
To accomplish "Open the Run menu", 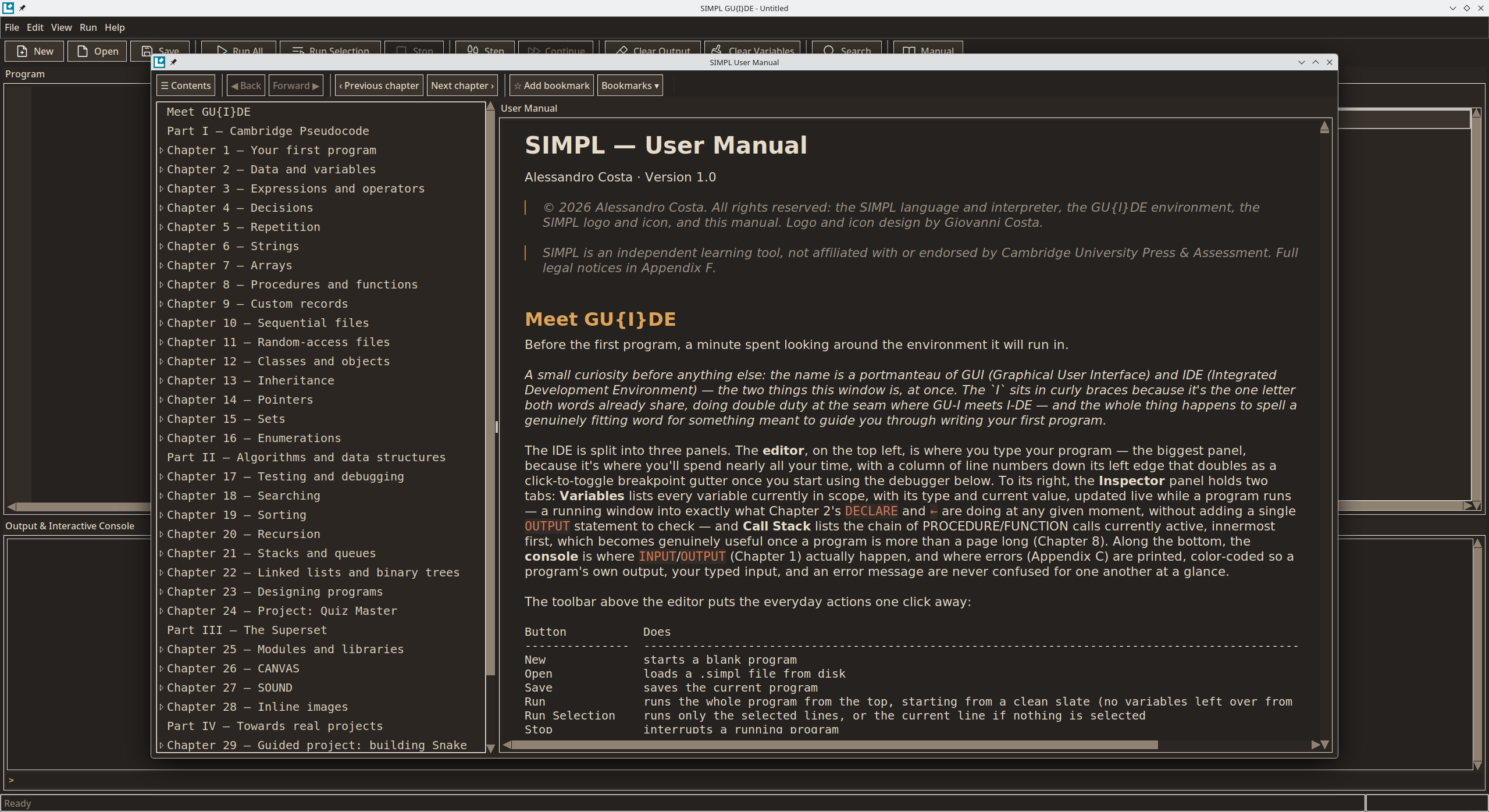I will pos(88,27).
